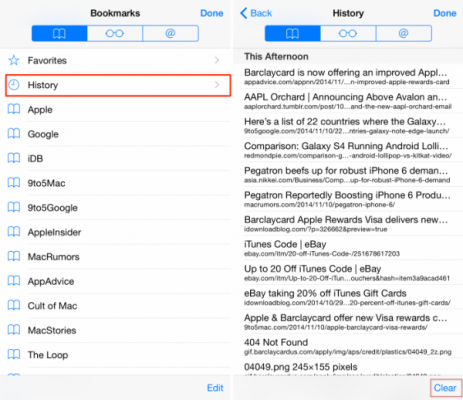Open the Google bookmark
The height and width of the screenshot is (400, 463).
(x=116, y=134)
